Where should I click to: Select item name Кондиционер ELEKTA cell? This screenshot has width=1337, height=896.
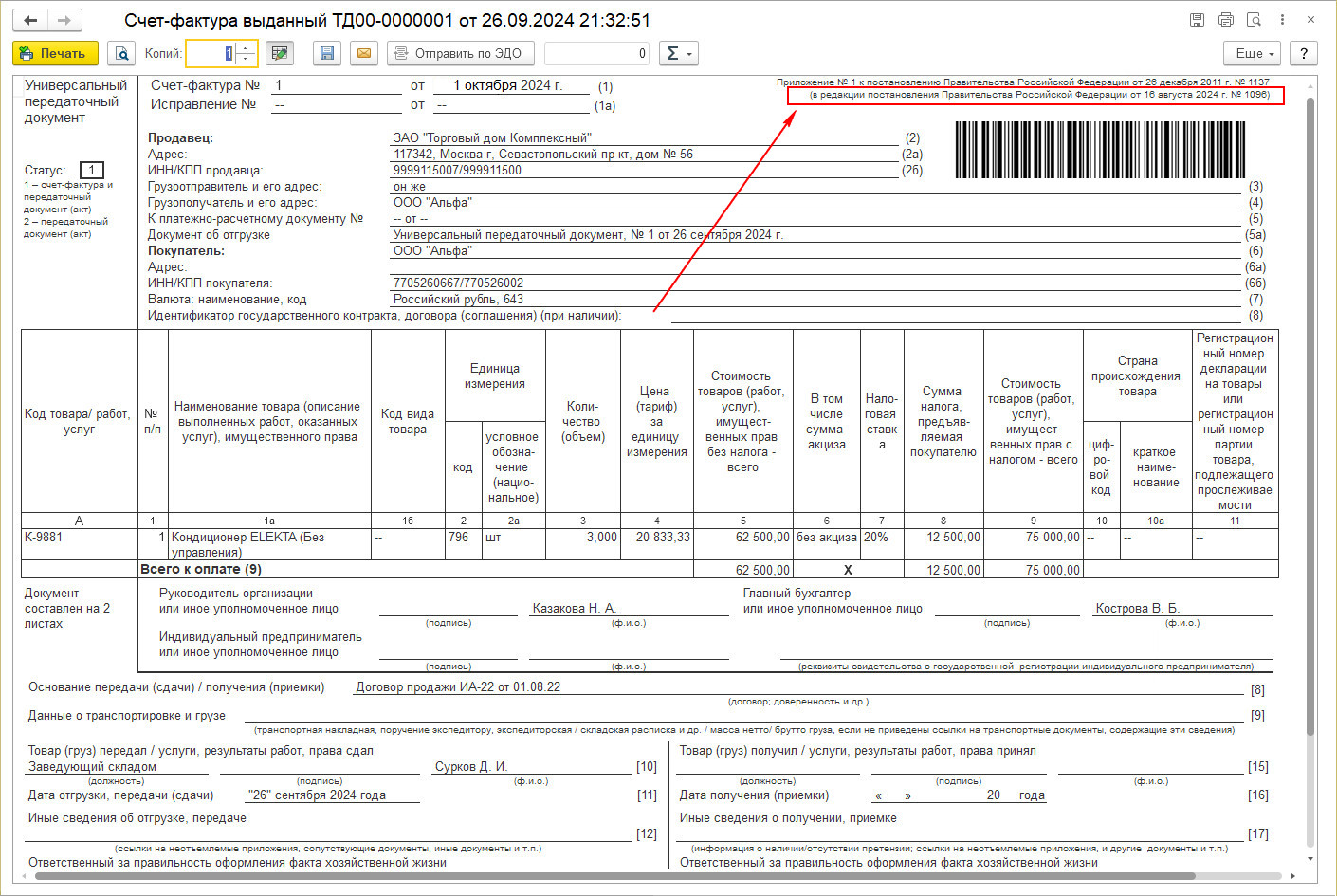[x=269, y=544]
